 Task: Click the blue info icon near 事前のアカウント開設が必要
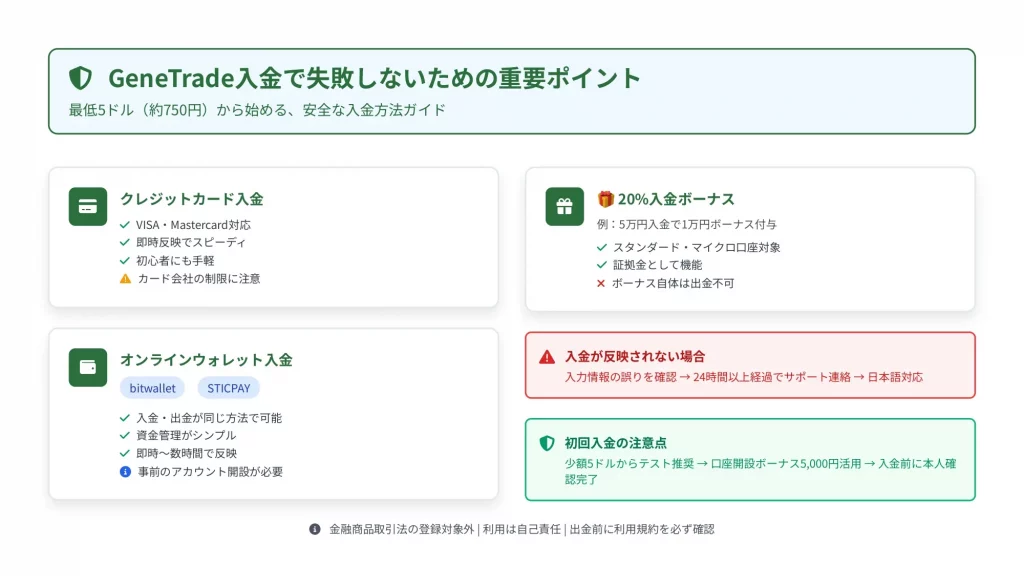point(125,471)
